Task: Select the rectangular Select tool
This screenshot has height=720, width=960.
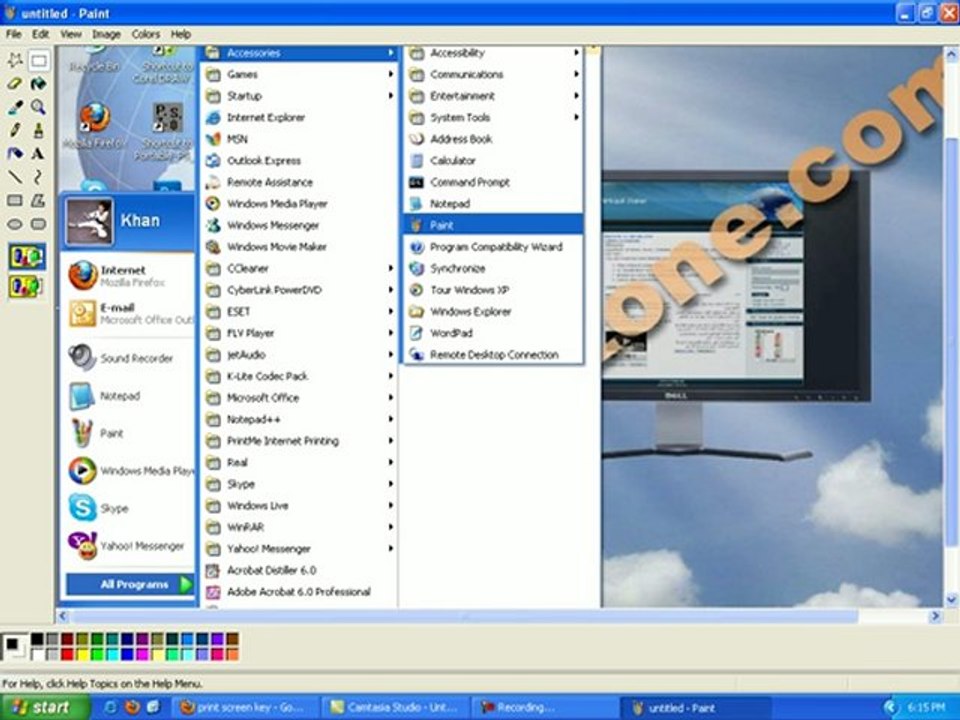Action: 38,60
